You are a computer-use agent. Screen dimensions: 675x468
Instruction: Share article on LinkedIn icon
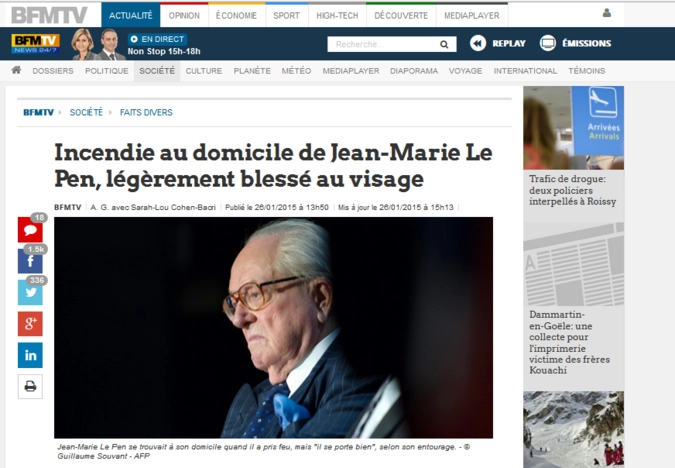(30, 355)
